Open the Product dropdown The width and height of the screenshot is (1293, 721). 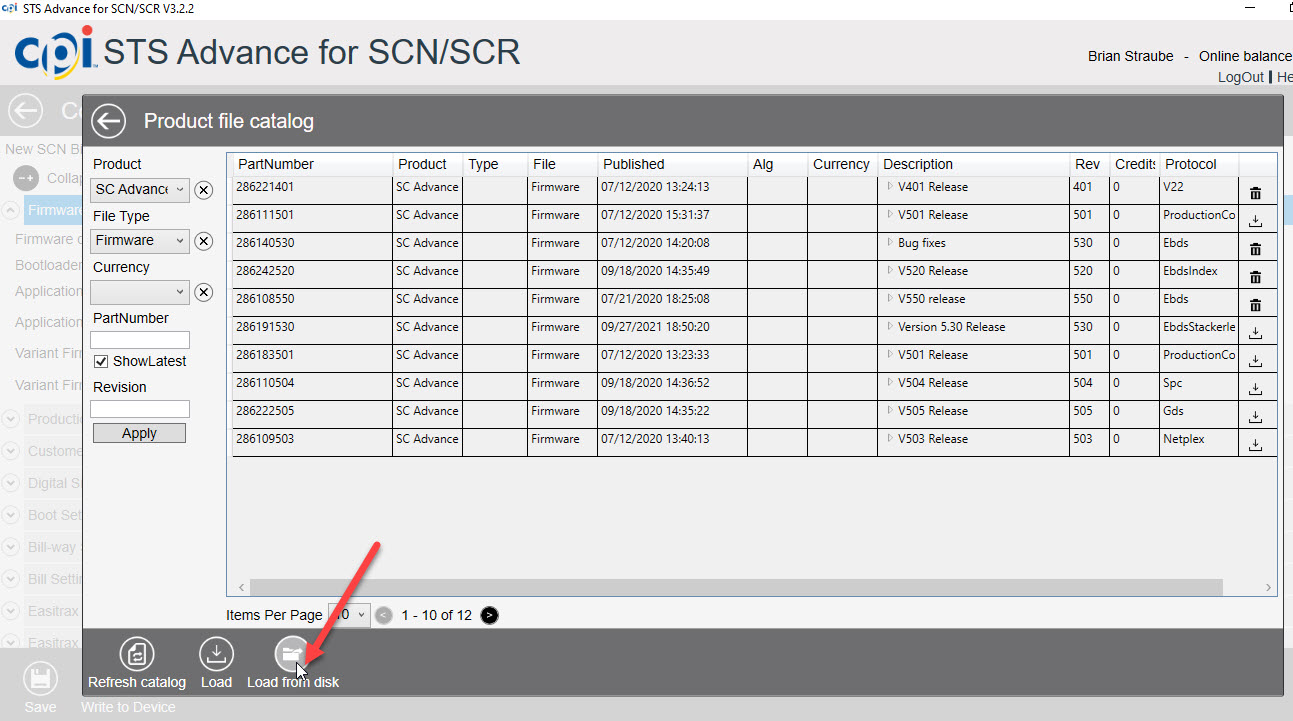(140, 190)
